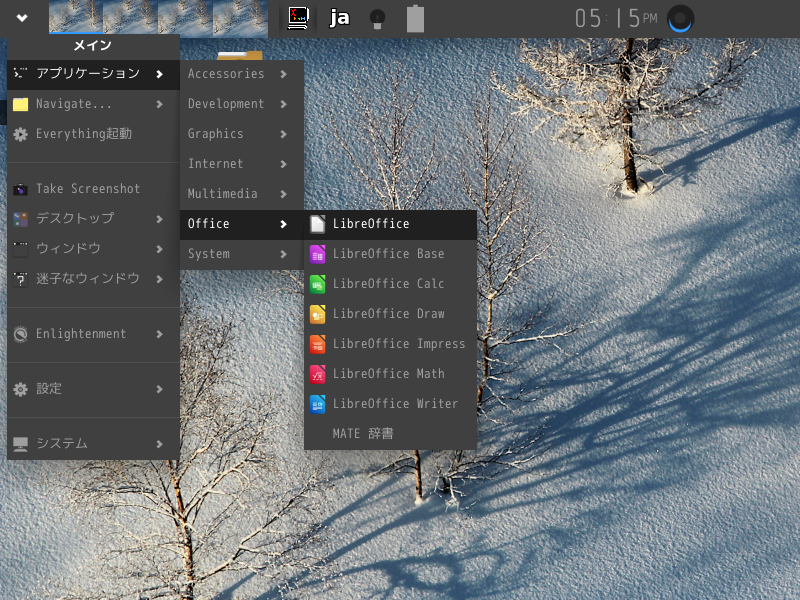This screenshot has width=800, height=600.
Task: Open the 'ja' keyboard layout indicator
Action: click(339, 18)
